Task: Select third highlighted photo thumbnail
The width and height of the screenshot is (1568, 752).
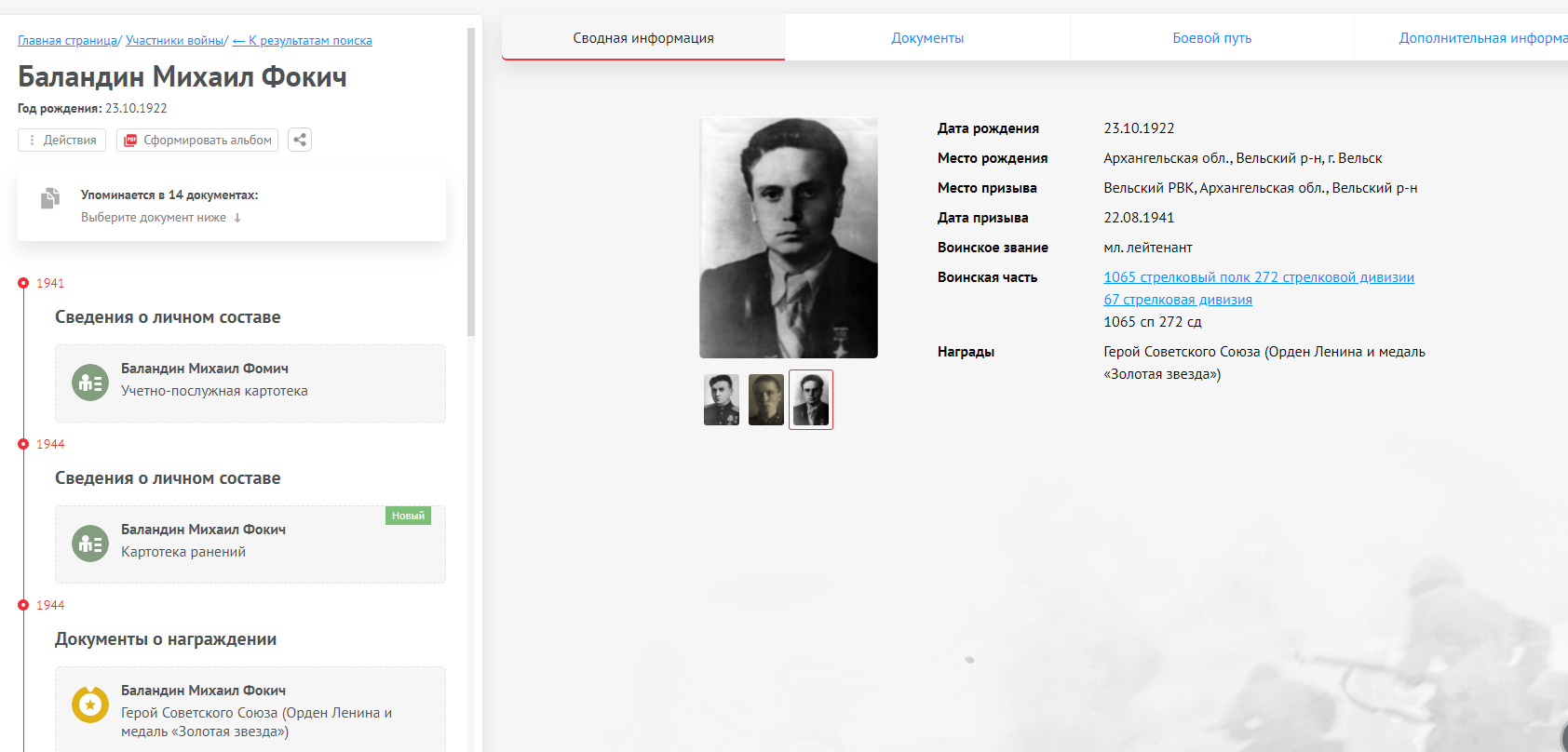Action: [x=811, y=399]
